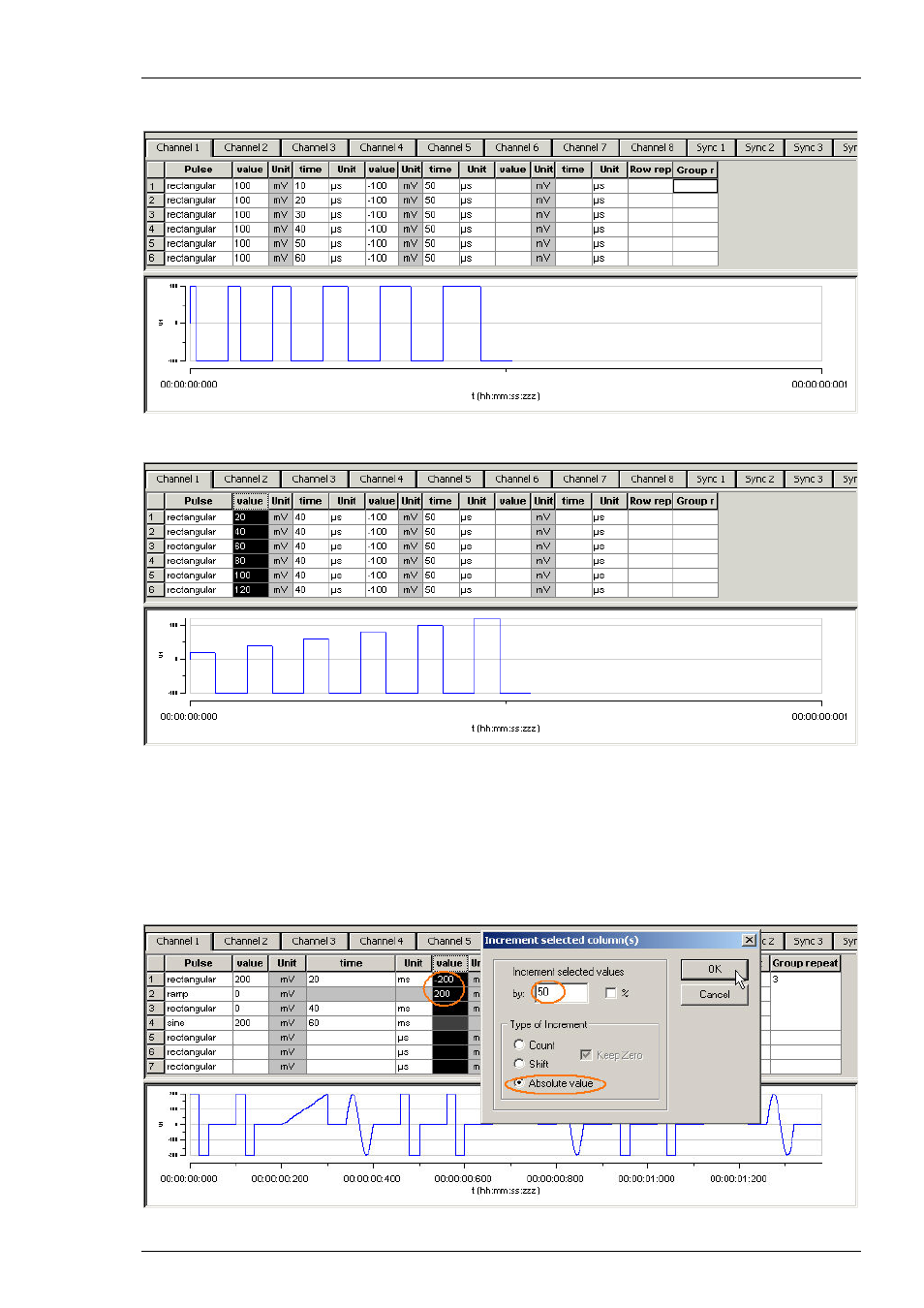Click 'Group repeat' column header in bottom table
This screenshot has width=924, height=1308.
[x=805, y=963]
